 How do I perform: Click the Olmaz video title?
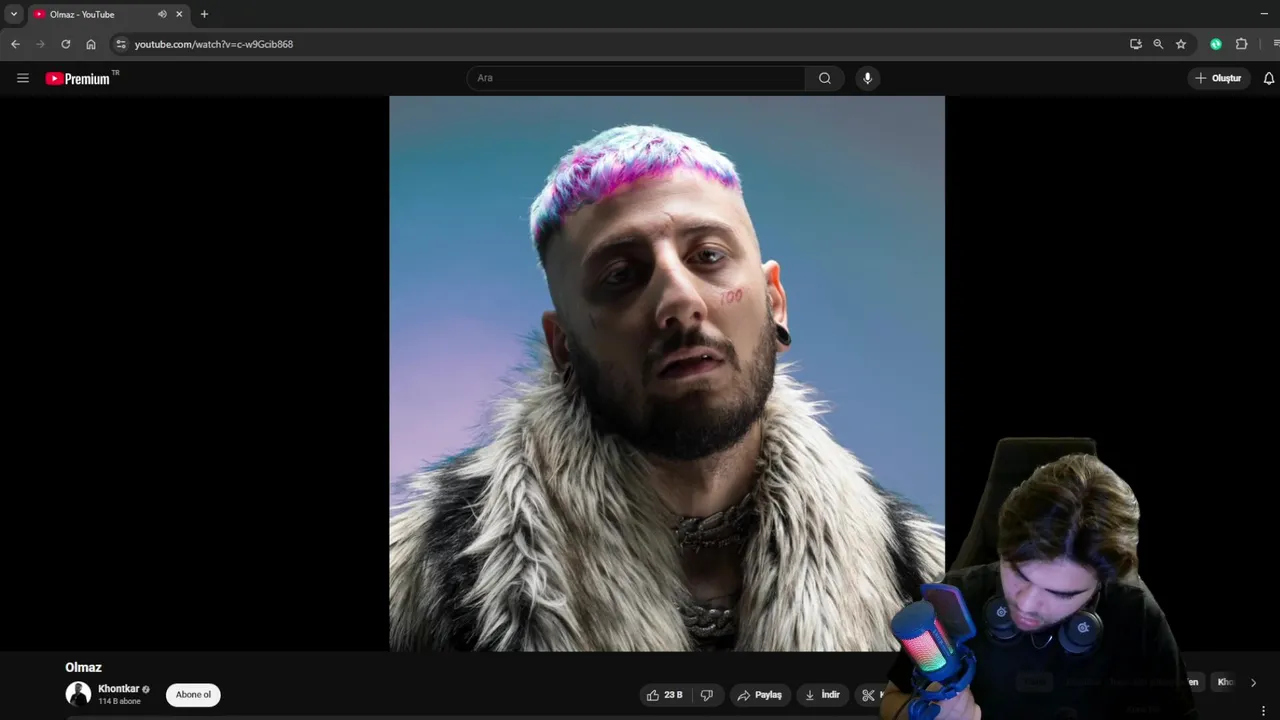click(83, 667)
